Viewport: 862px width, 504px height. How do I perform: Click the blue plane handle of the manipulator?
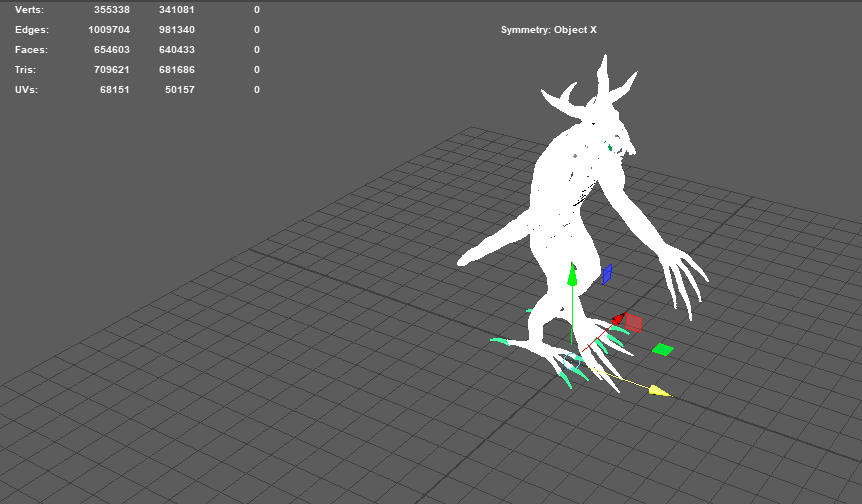click(607, 274)
